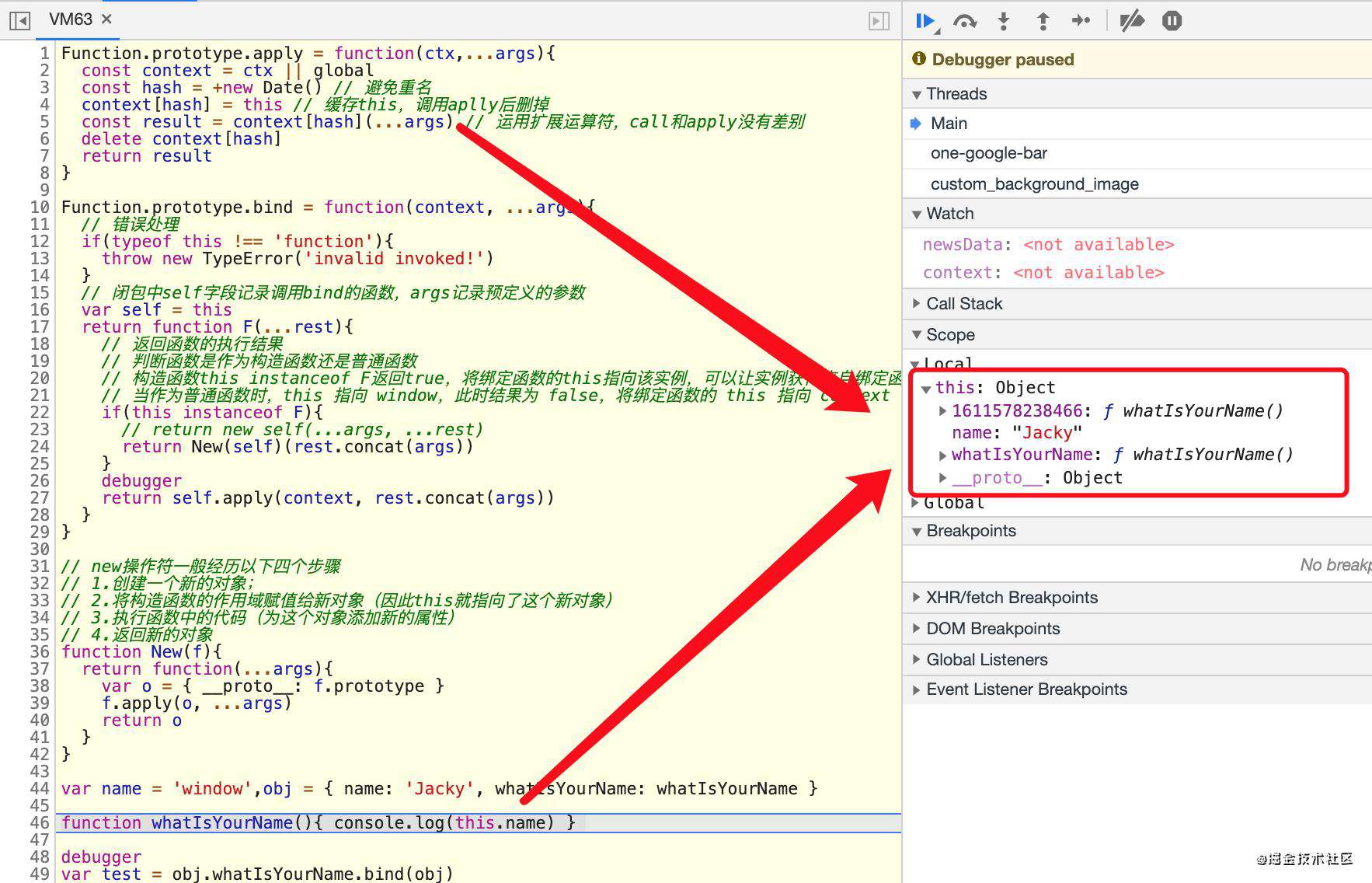The width and height of the screenshot is (1372, 883).
Task: Expand the whatIsYourName property
Action: point(942,455)
